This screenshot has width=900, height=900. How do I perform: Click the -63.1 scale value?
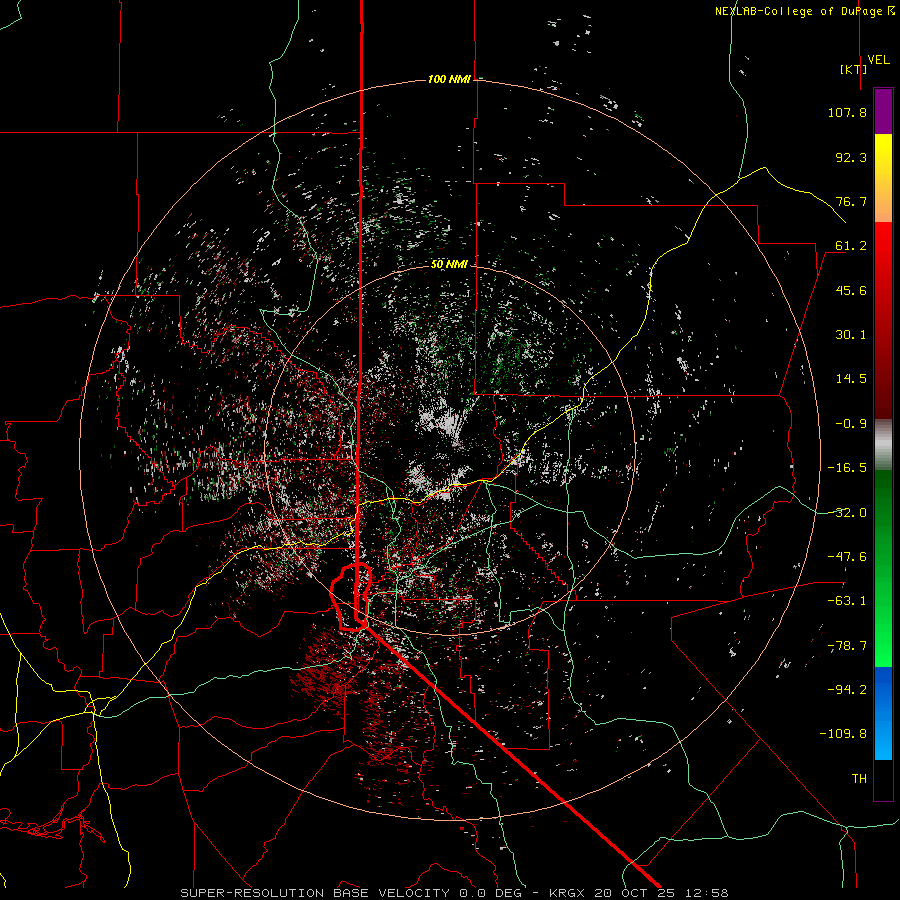(x=847, y=601)
